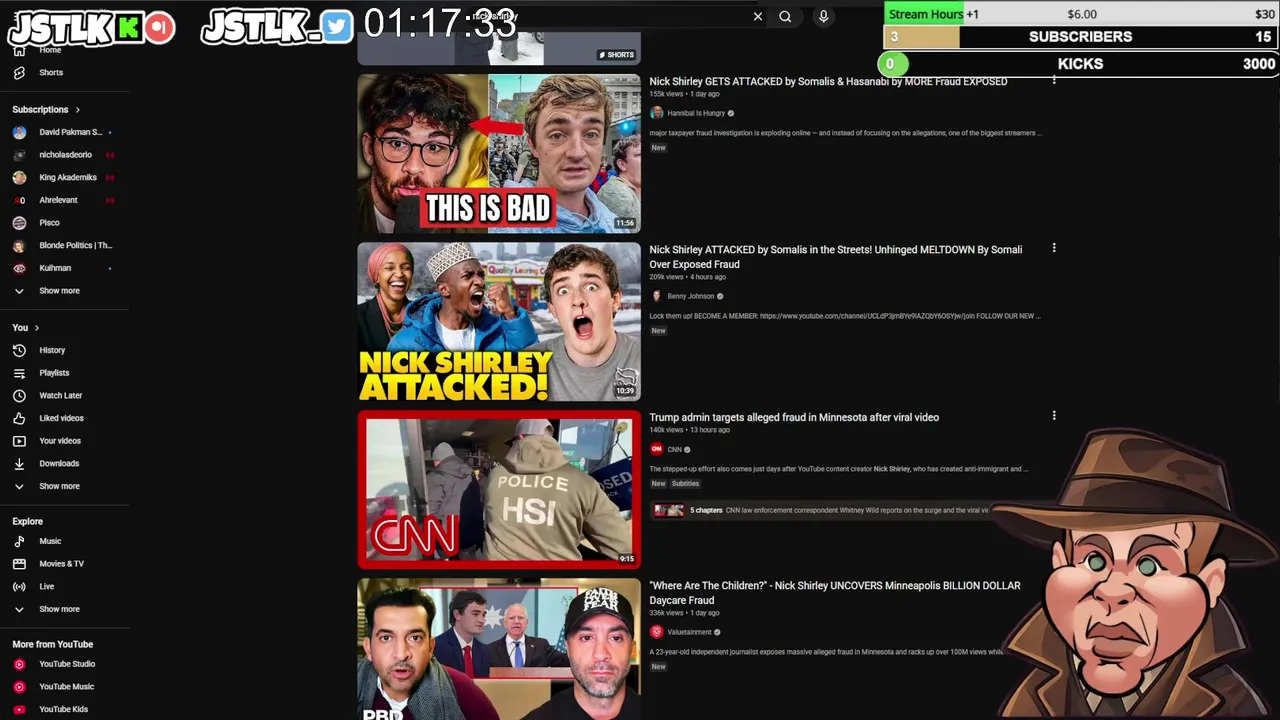Open CNN channel avatar icon

coord(656,449)
